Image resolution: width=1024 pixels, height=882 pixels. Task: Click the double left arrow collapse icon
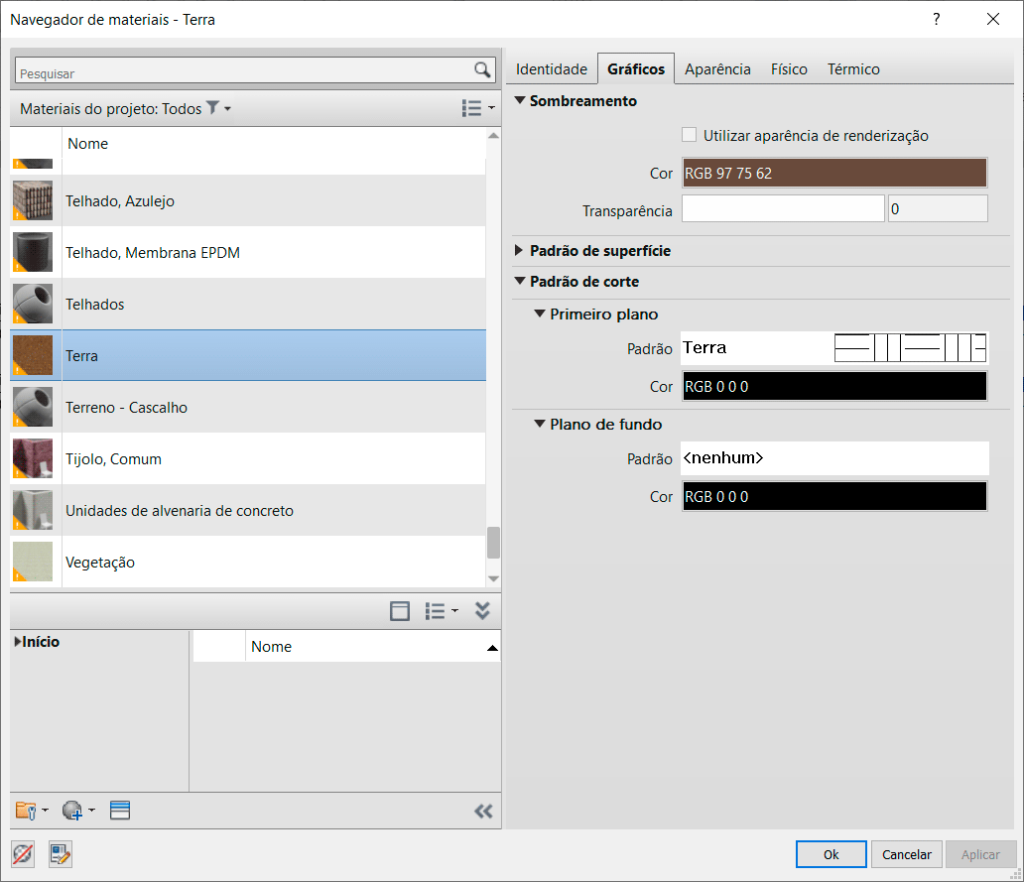[x=483, y=811]
